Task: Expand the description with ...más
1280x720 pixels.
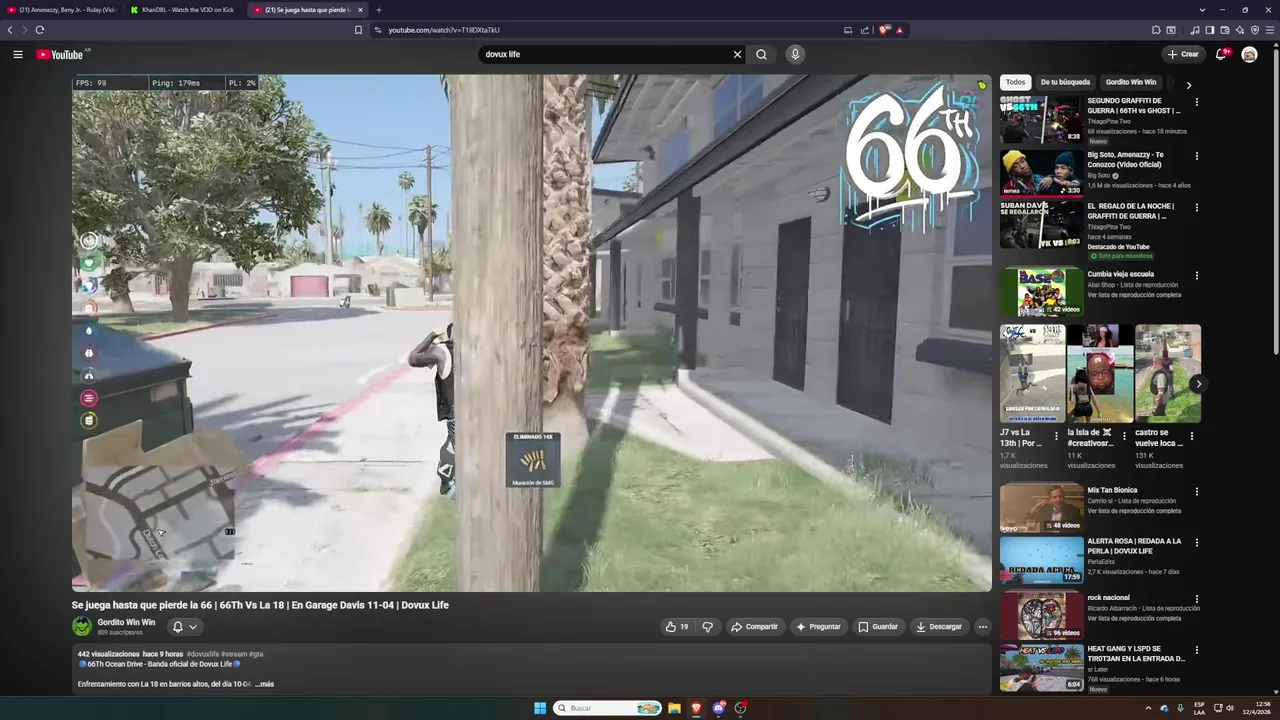Action: (x=265, y=684)
